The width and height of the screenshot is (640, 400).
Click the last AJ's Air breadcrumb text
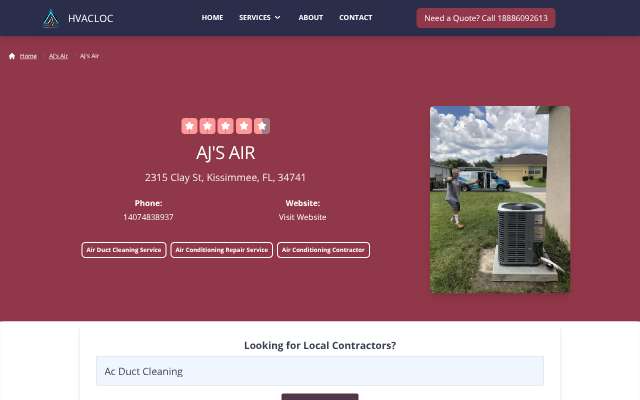[89, 56]
